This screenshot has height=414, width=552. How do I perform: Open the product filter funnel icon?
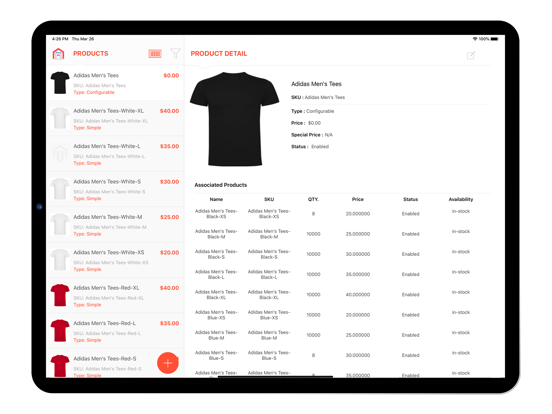tap(175, 54)
